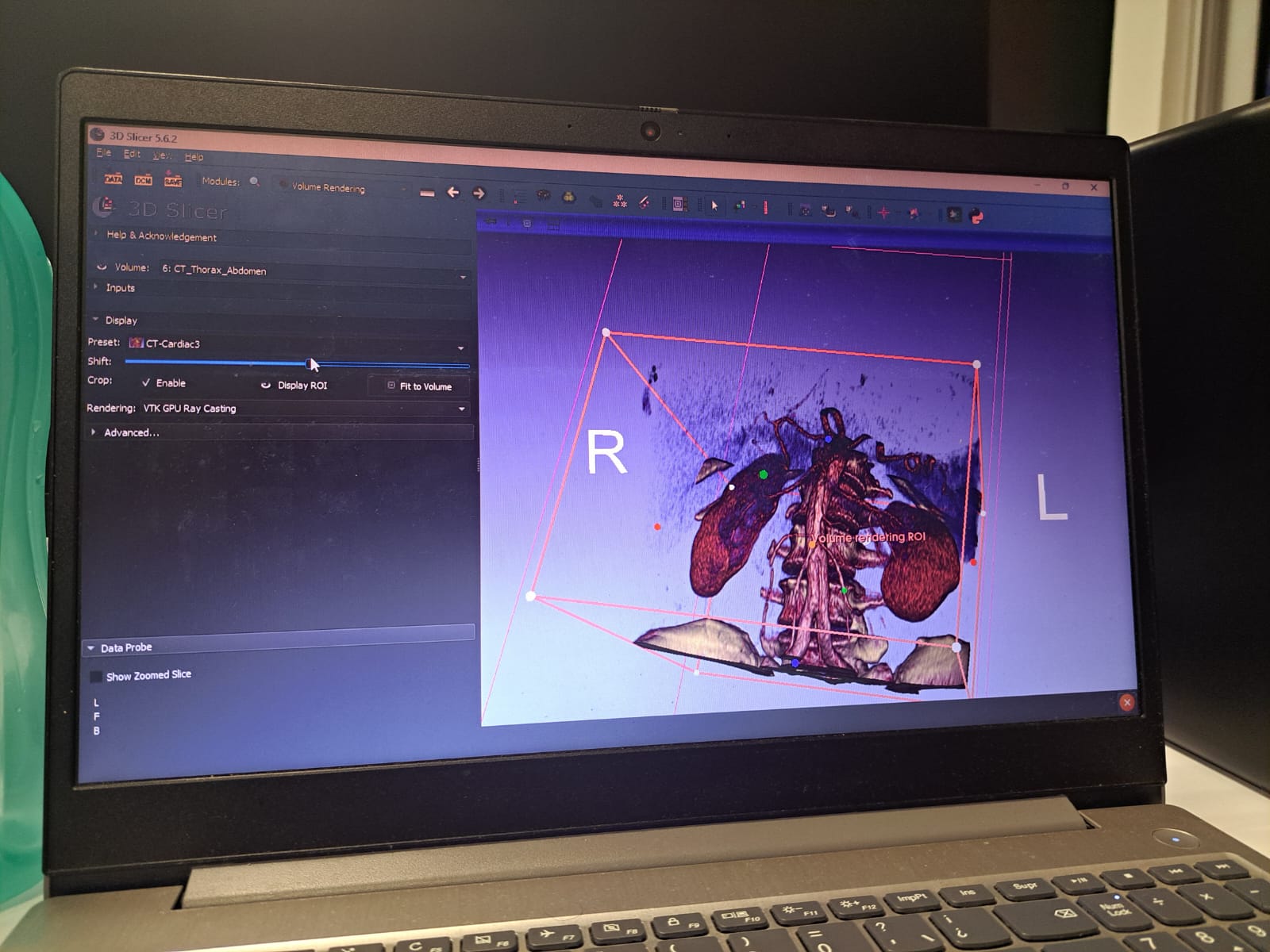Click the Fit to Volume button

(x=419, y=386)
